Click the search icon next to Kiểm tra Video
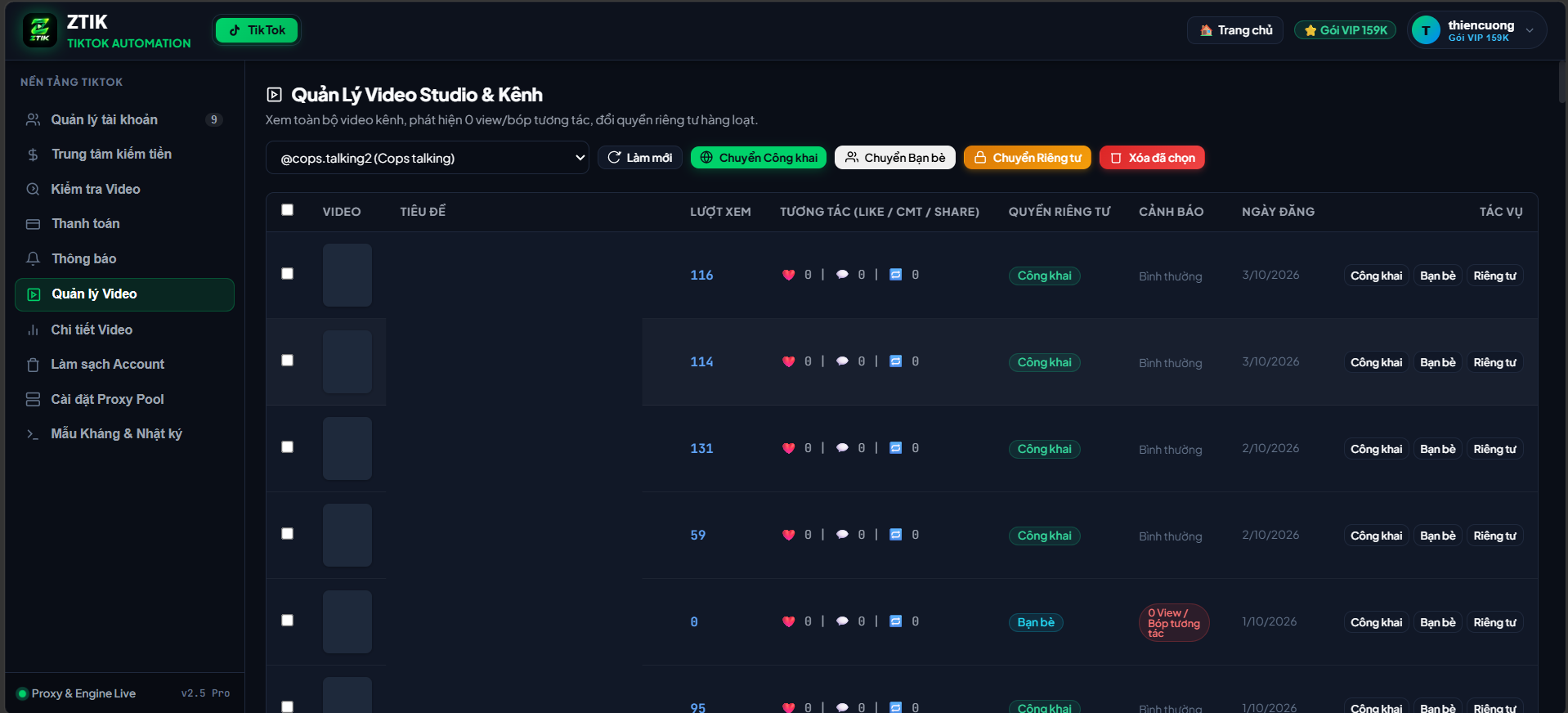 tap(33, 189)
